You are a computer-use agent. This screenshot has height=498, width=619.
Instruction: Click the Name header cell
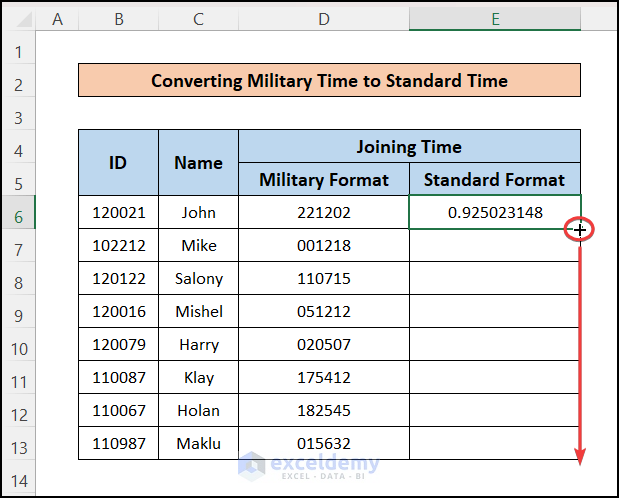click(198, 162)
